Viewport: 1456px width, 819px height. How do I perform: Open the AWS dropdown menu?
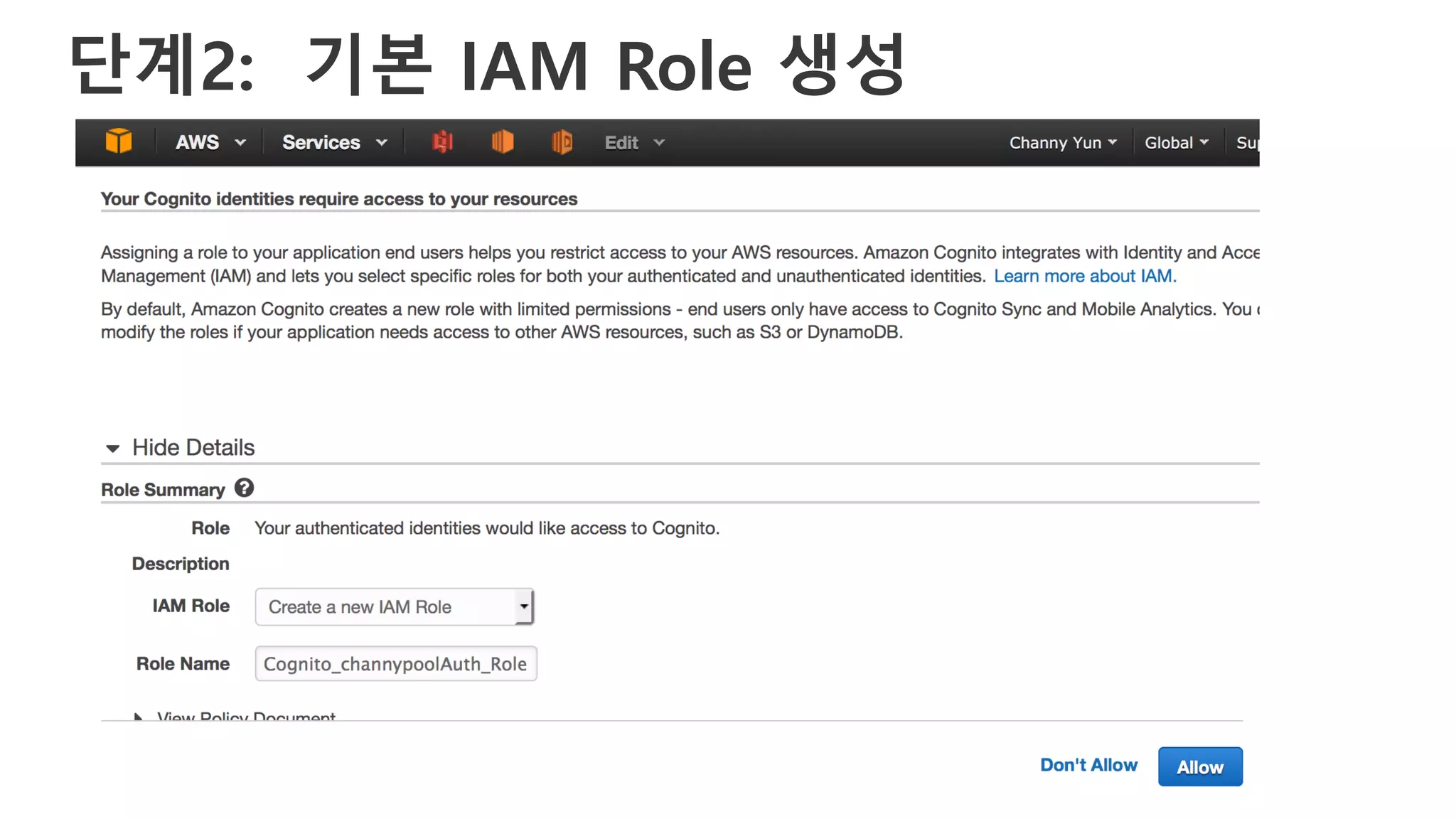click(210, 142)
